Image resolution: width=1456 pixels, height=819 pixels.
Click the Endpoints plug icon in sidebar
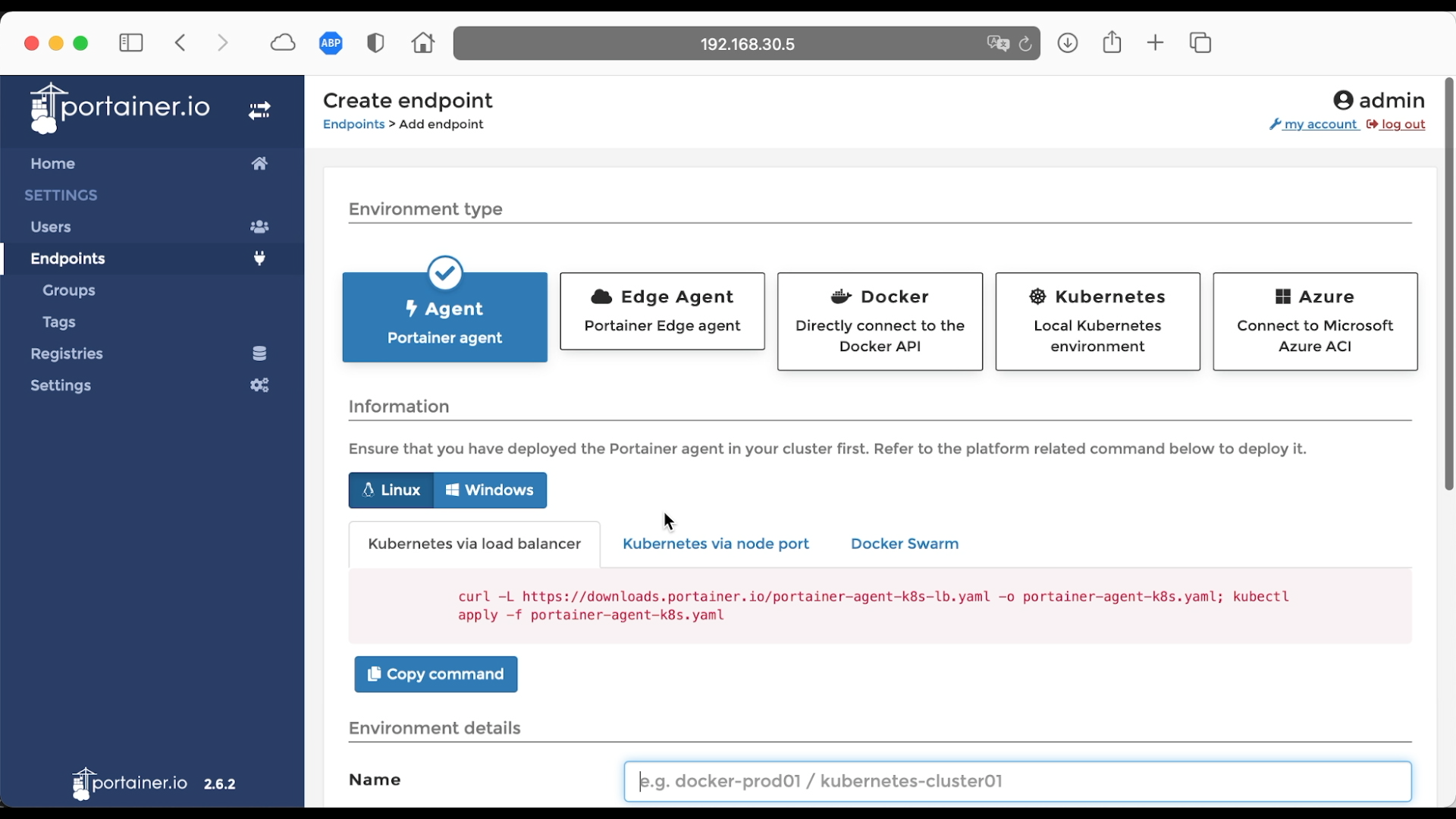(259, 259)
